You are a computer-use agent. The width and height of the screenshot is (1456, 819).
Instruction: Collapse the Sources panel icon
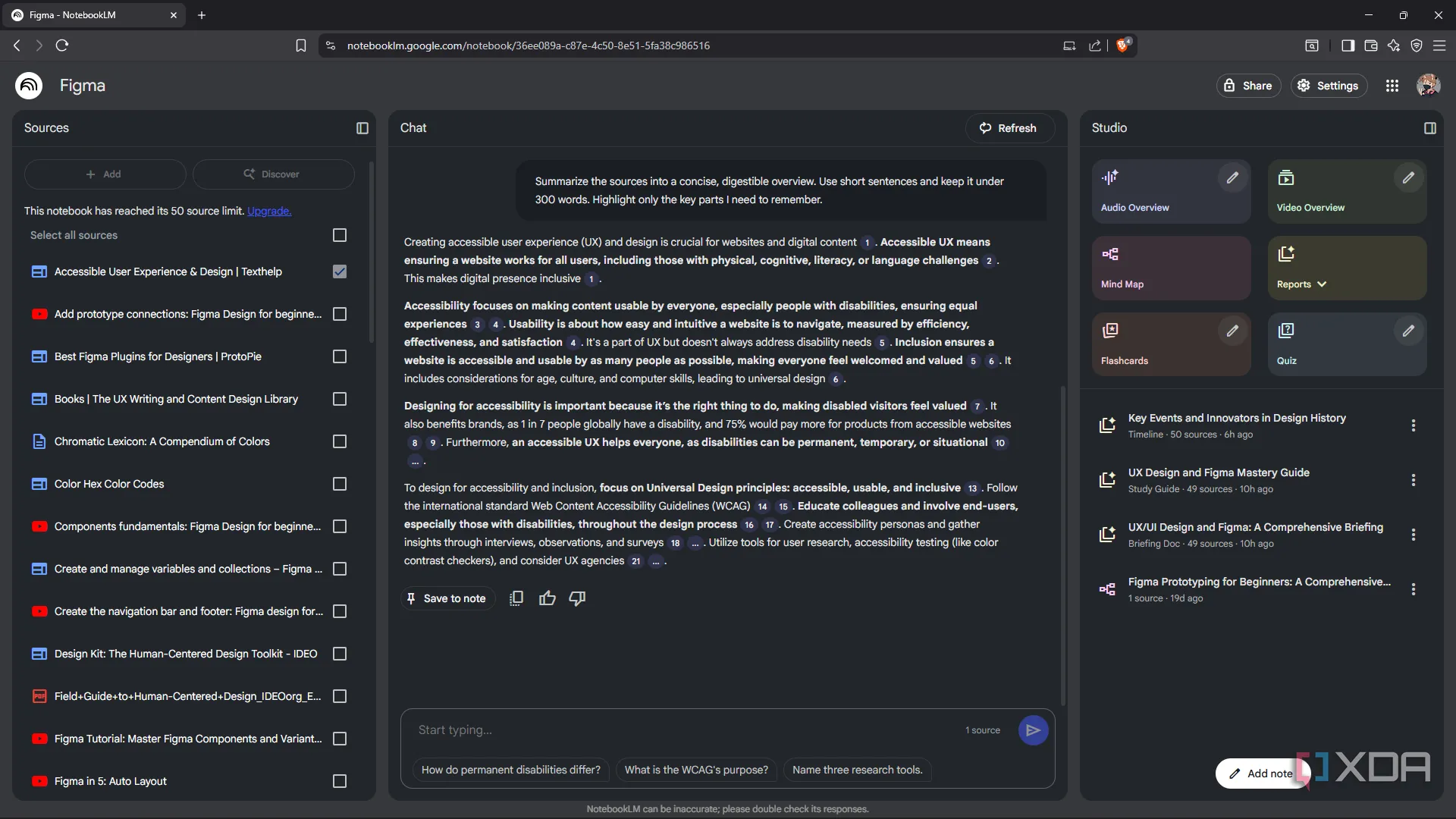362,128
